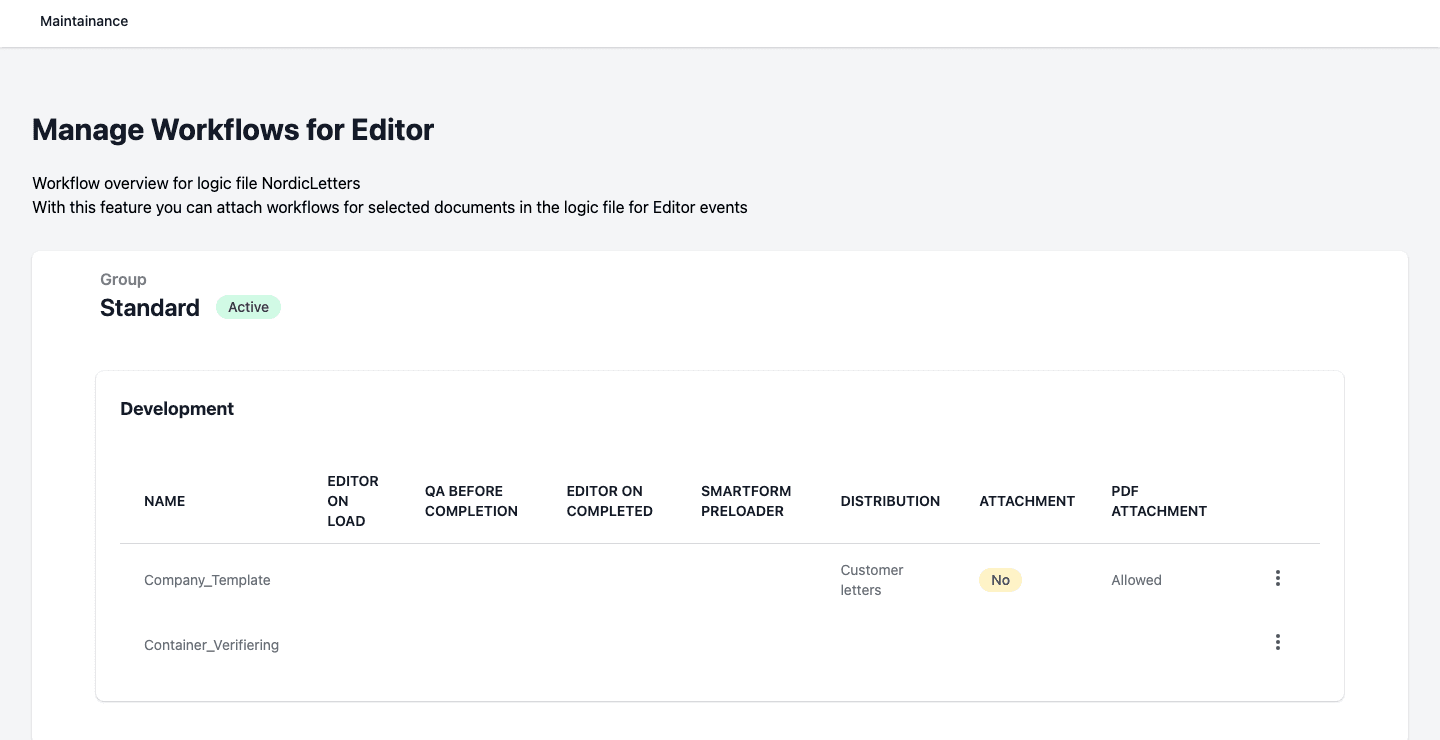1440x740 pixels.
Task: Open the Maintainance menu item
Action: coord(84,21)
